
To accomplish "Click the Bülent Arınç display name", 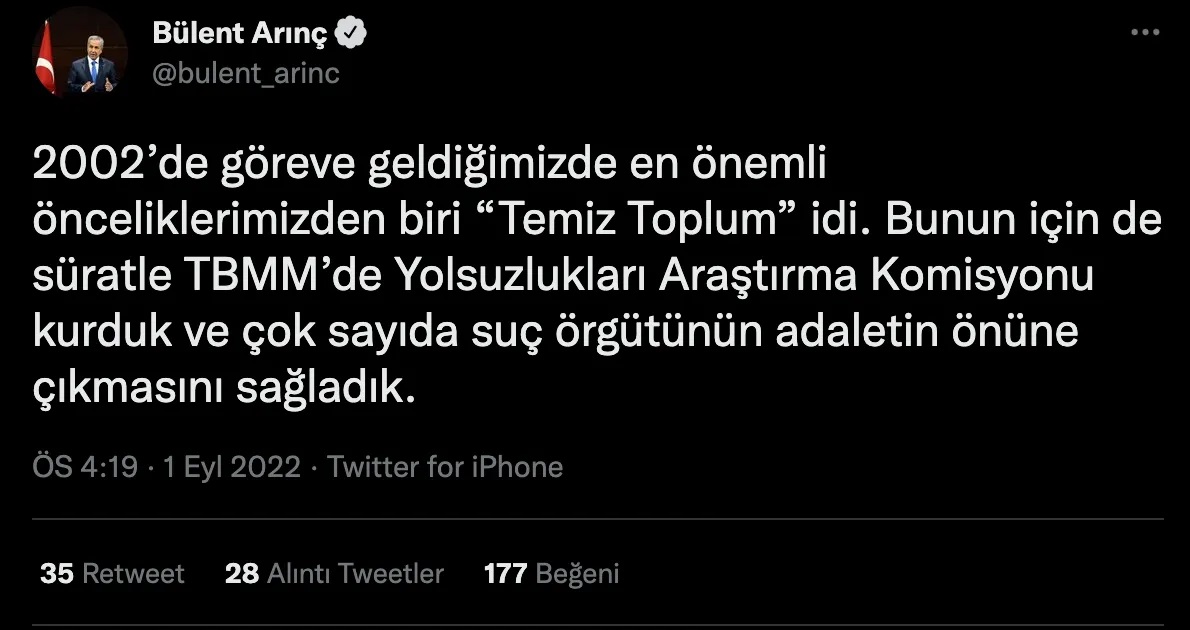I will point(240,33).
